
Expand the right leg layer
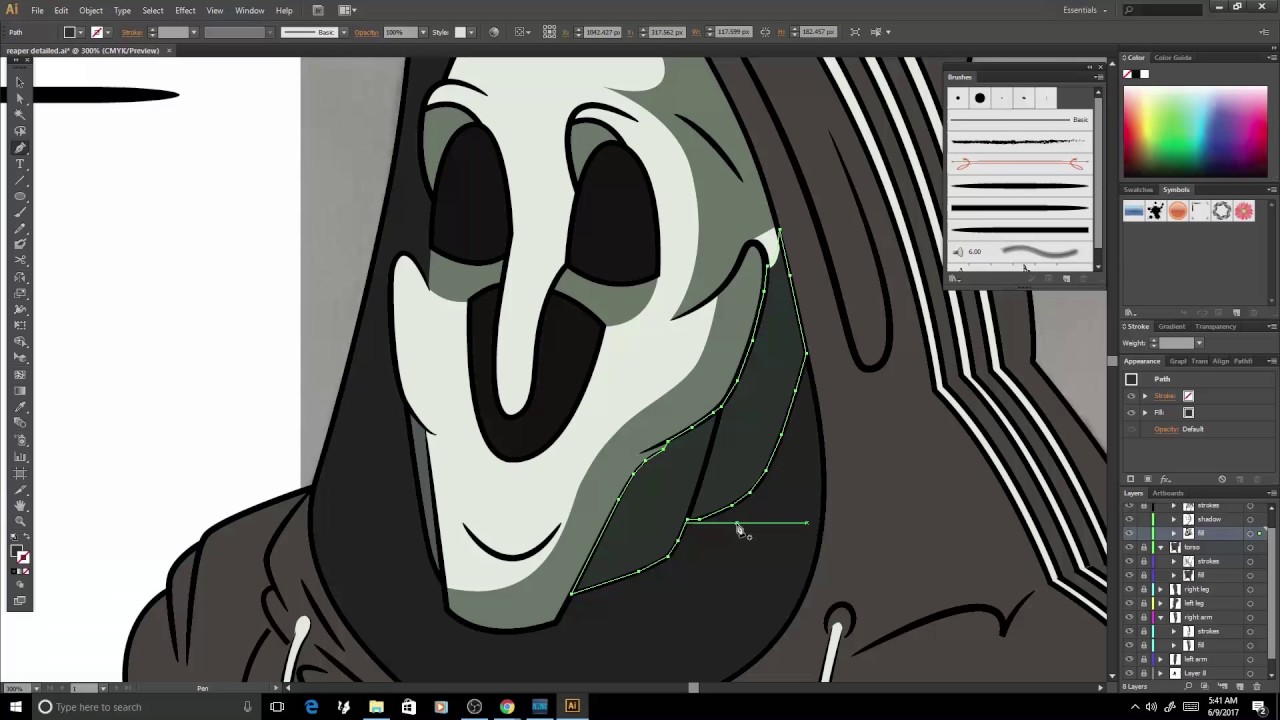(1160, 589)
